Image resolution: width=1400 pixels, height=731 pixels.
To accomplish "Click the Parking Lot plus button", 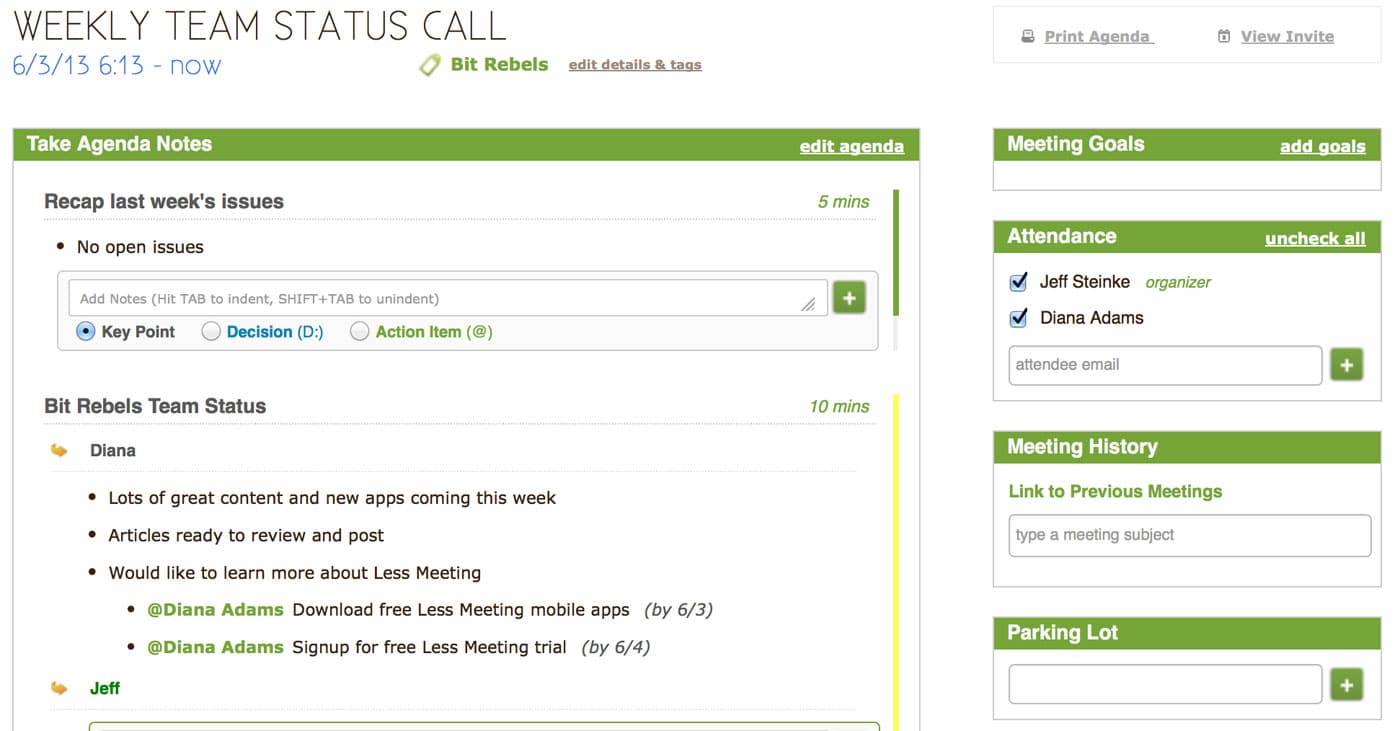I will 1346,685.
